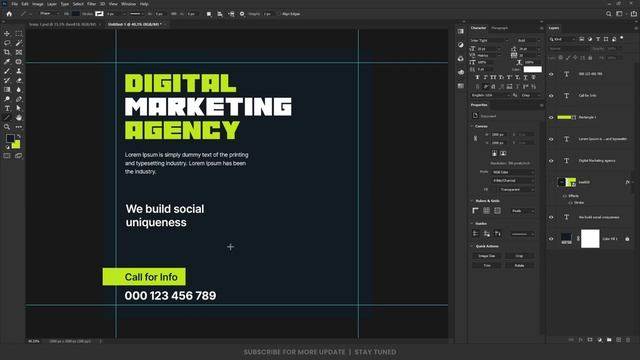
Task: Select the Crop tool
Action: pyautogui.click(x=7, y=52)
